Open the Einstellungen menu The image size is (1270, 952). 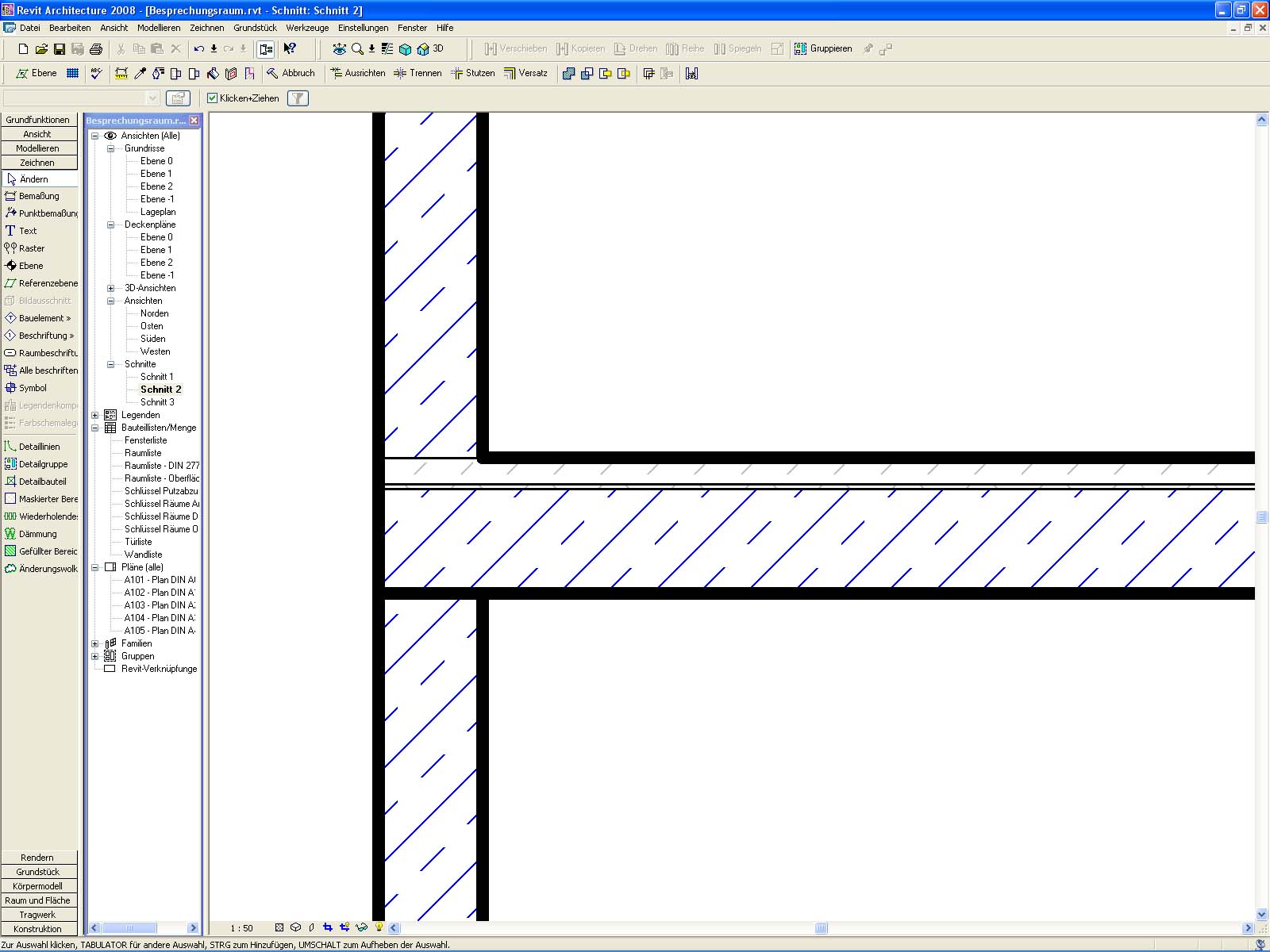click(x=364, y=28)
